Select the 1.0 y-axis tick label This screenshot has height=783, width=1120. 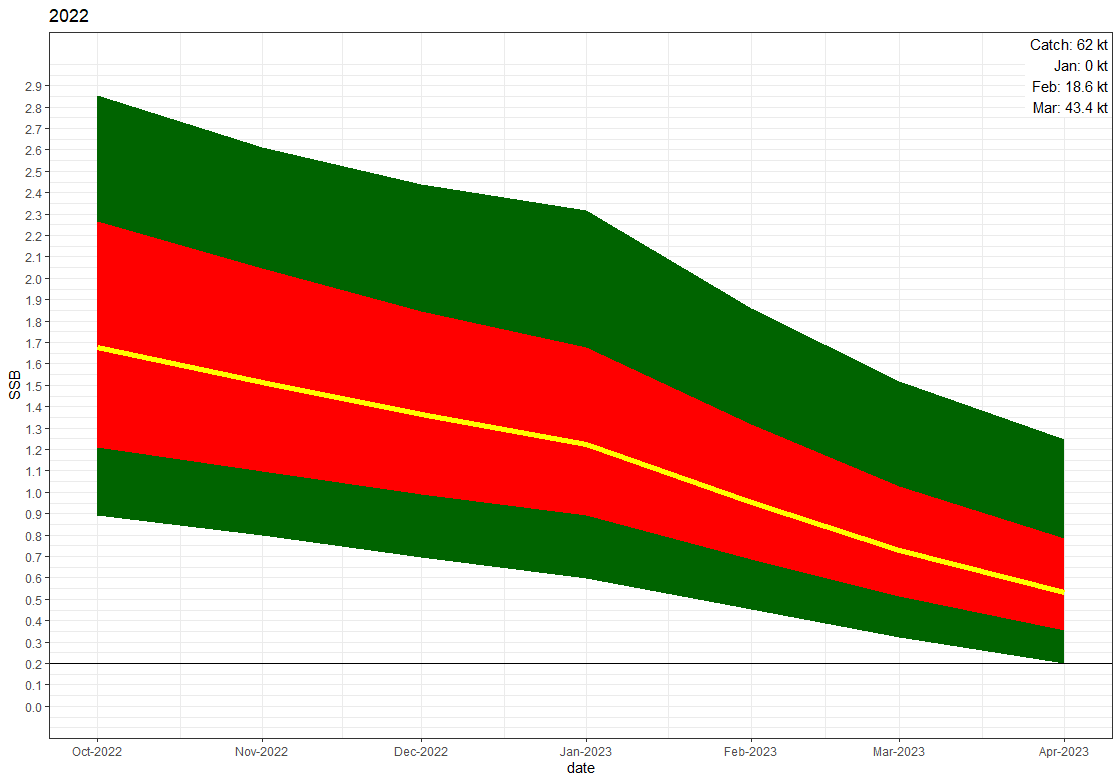pos(33,493)
